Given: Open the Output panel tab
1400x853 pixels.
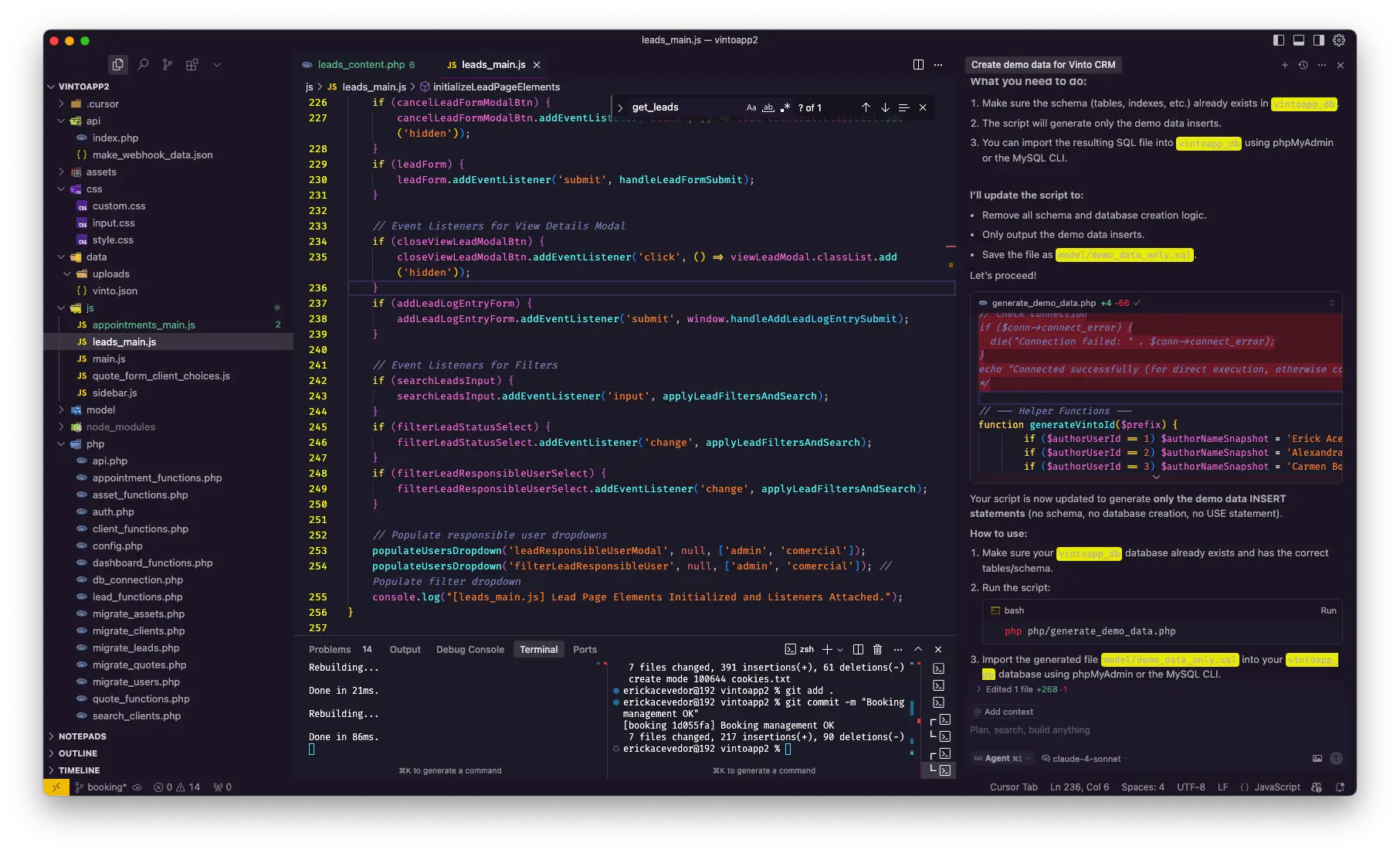Looking at the screenshot, I should click(405, 650).
